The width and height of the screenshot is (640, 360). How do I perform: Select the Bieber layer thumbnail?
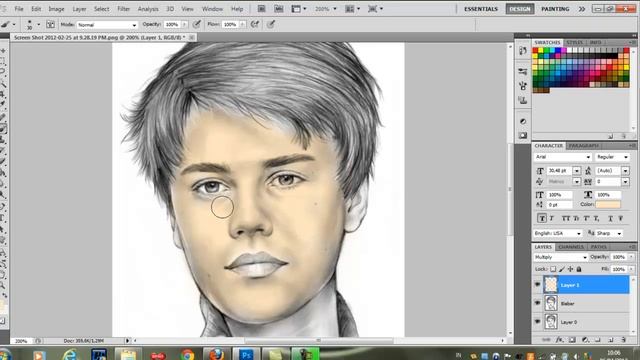pyautogui.click(x=551, y=303)
